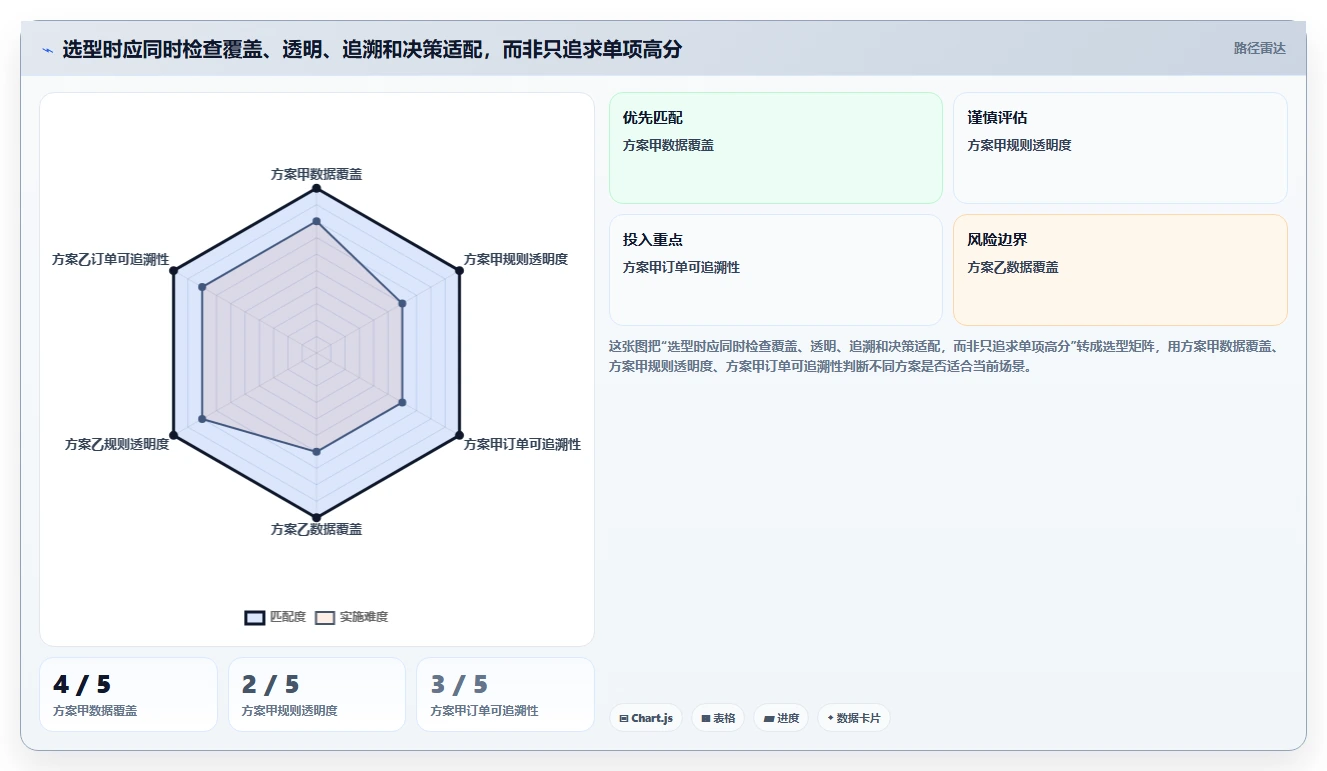Click outer radar point at 方案乙订单可追溯性 vertex

(174, 270)
